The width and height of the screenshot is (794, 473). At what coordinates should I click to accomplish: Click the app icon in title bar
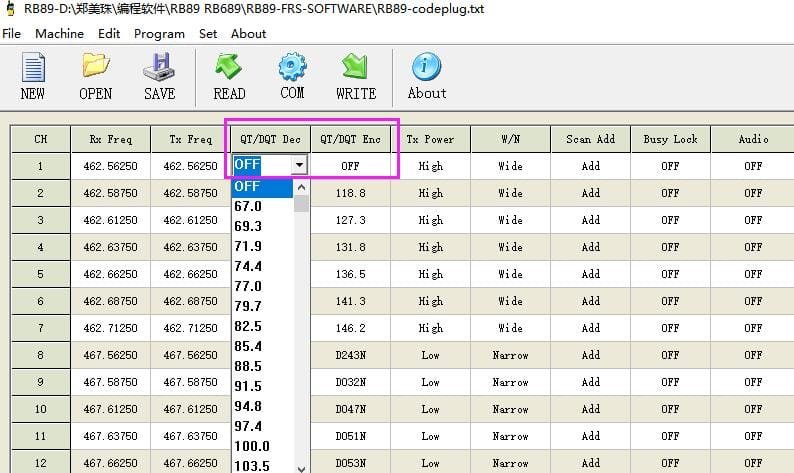9,9
